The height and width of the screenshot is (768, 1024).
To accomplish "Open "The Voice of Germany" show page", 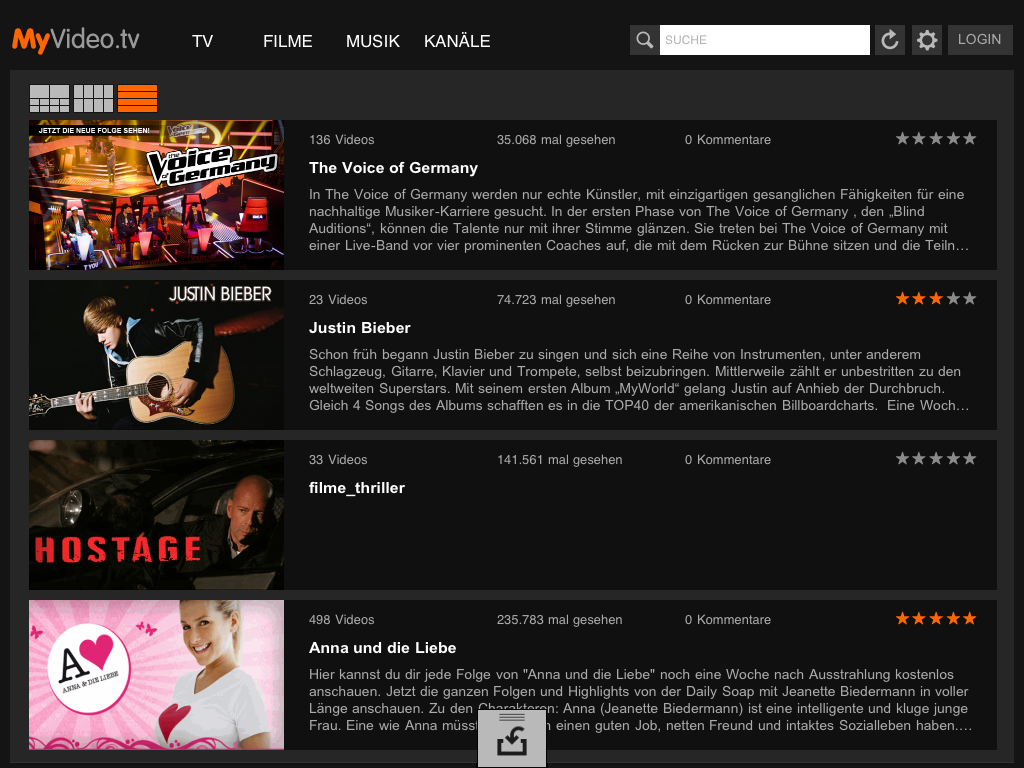I will 393,168.
